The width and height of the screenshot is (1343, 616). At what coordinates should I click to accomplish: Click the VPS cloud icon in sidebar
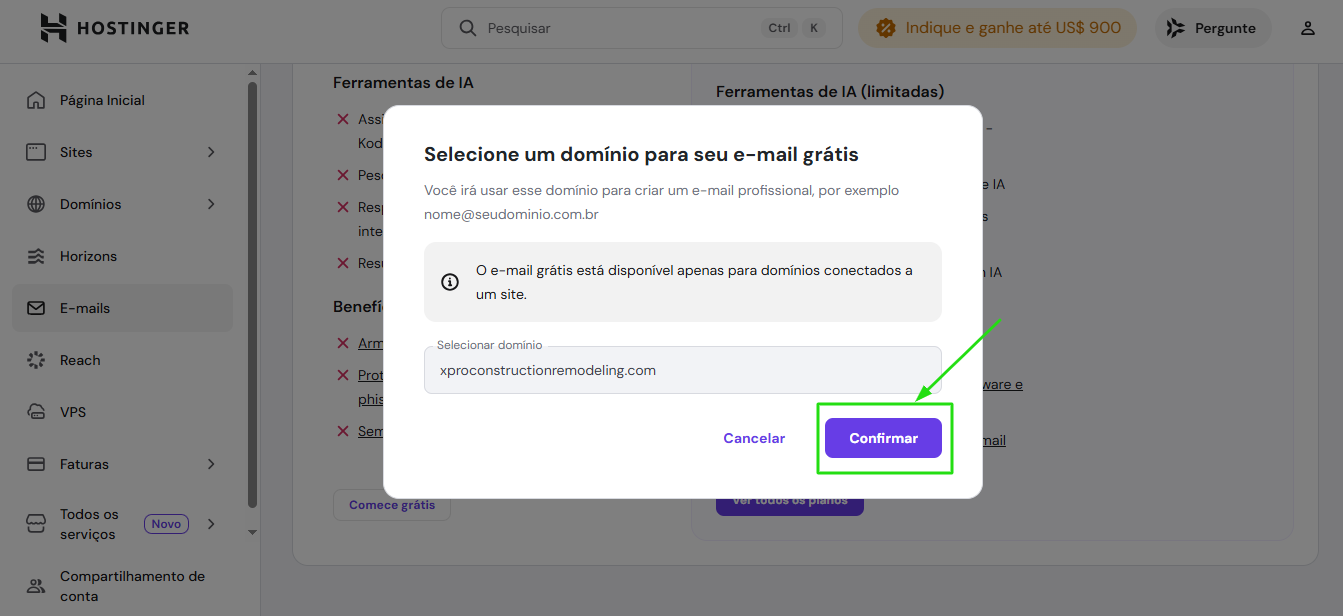point(36,412)
